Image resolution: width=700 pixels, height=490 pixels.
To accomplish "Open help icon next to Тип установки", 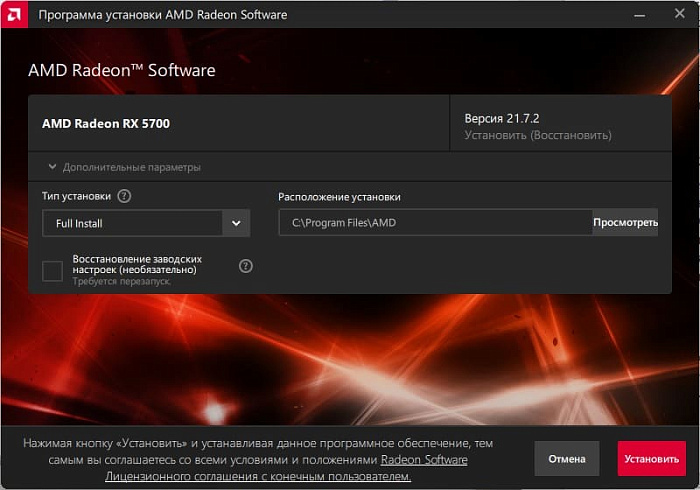I will click(124, 196).
